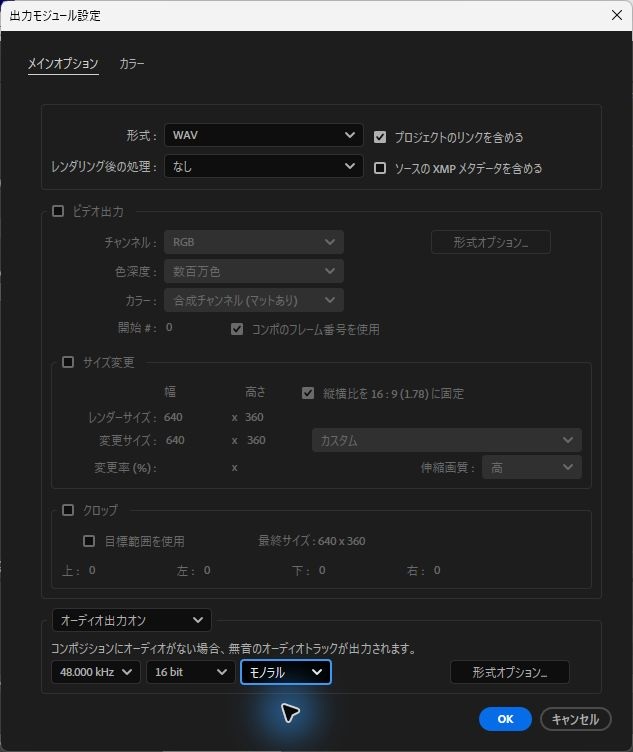Open the 16 bit depth dropdown
The height and width of the screenshot is (752, 633).
pyautogui.click(x=190, y=672)
